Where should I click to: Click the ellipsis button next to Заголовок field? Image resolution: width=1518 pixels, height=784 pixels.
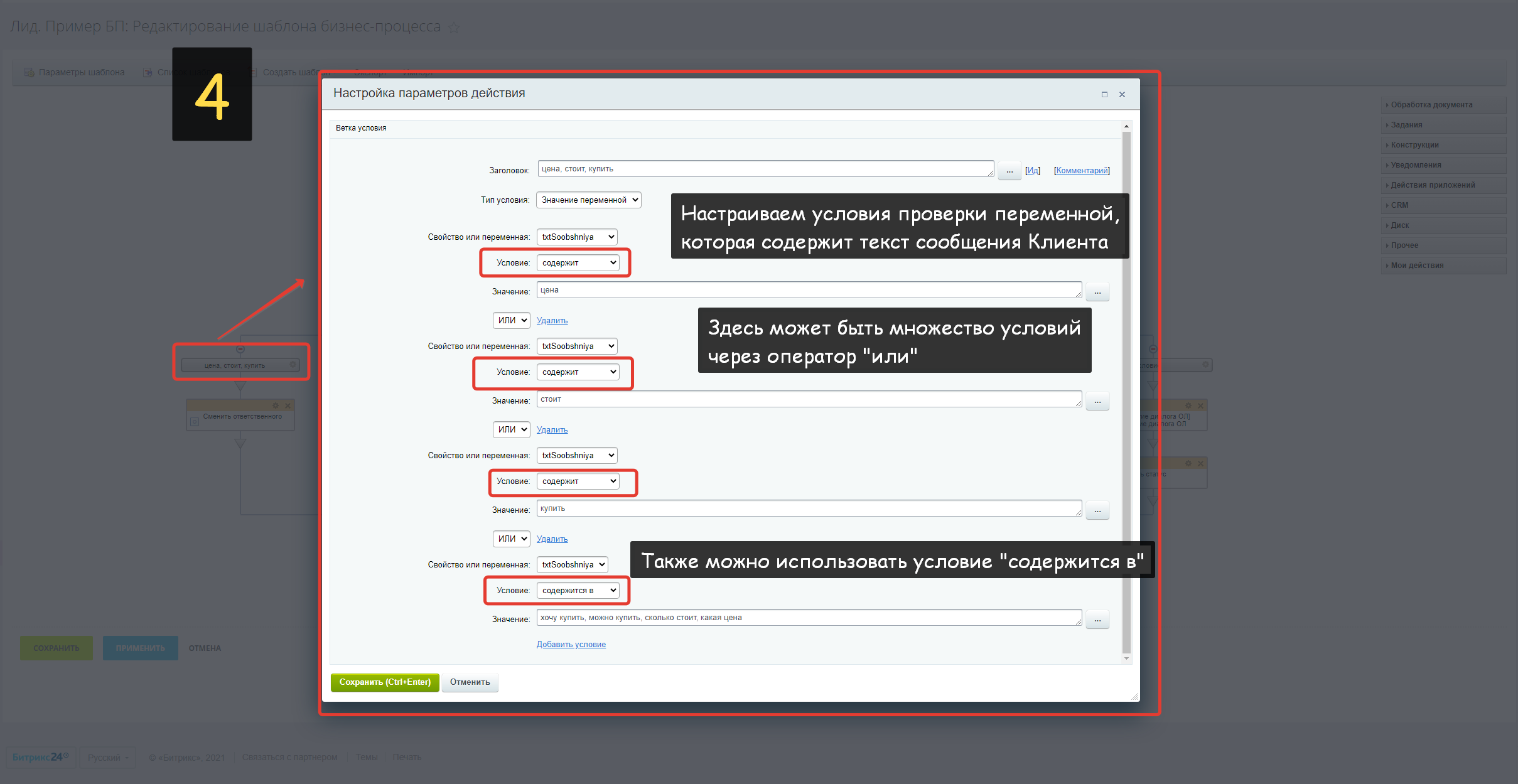click(x=1009, y=171)
